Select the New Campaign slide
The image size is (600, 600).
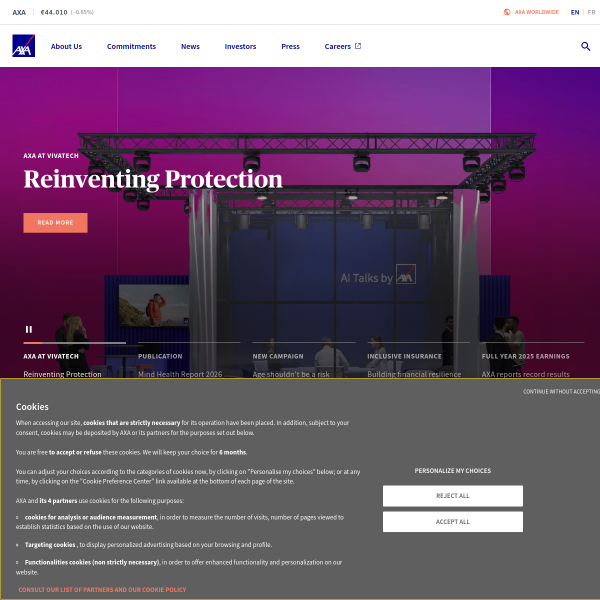click(304, 361)
